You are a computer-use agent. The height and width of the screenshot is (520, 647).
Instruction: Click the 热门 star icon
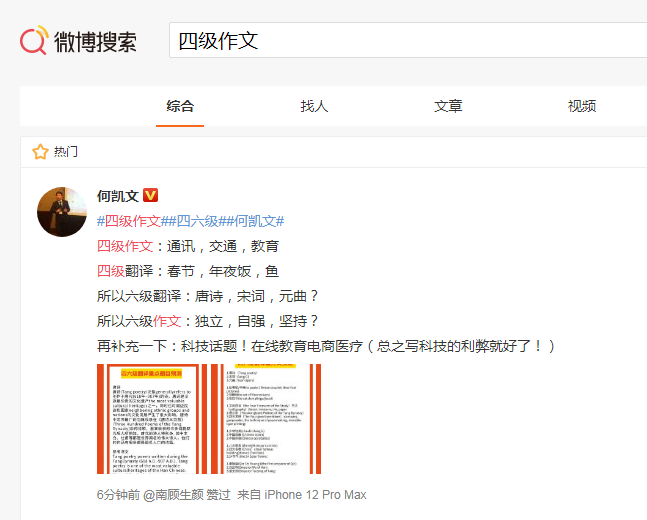40,152
